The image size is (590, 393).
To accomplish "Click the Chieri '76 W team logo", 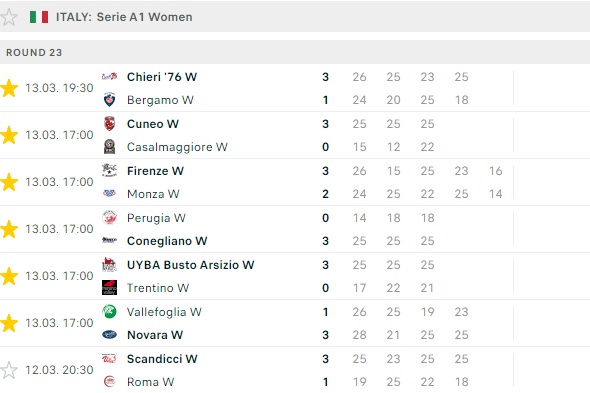I will (109, 77).
